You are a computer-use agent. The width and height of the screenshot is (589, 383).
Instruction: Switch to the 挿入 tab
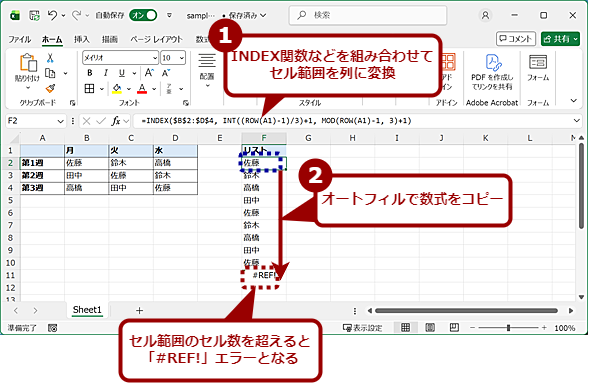coord(82,39)
